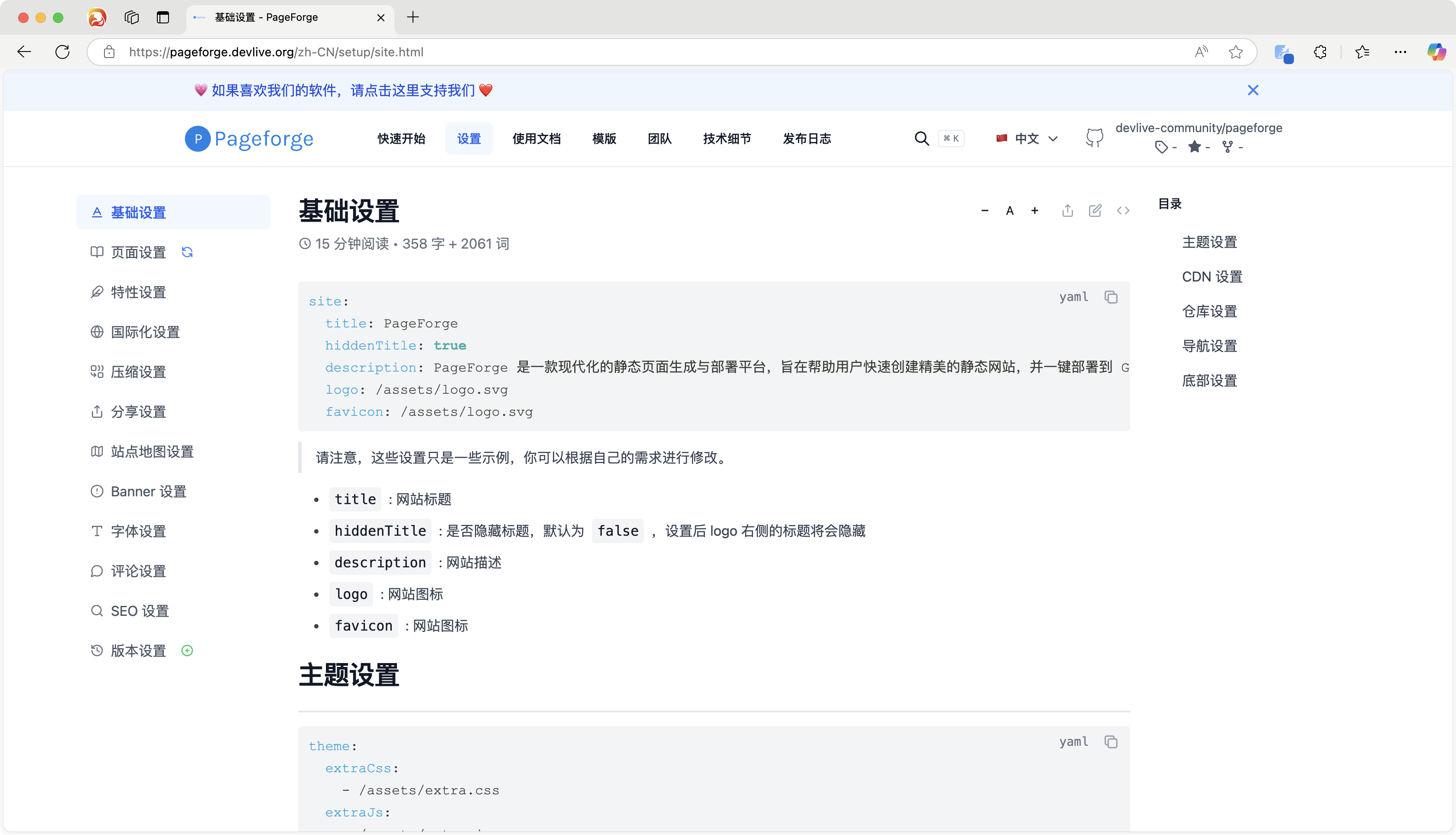
Task: Decrease font size with minus icon
Action: coord(985,210)
